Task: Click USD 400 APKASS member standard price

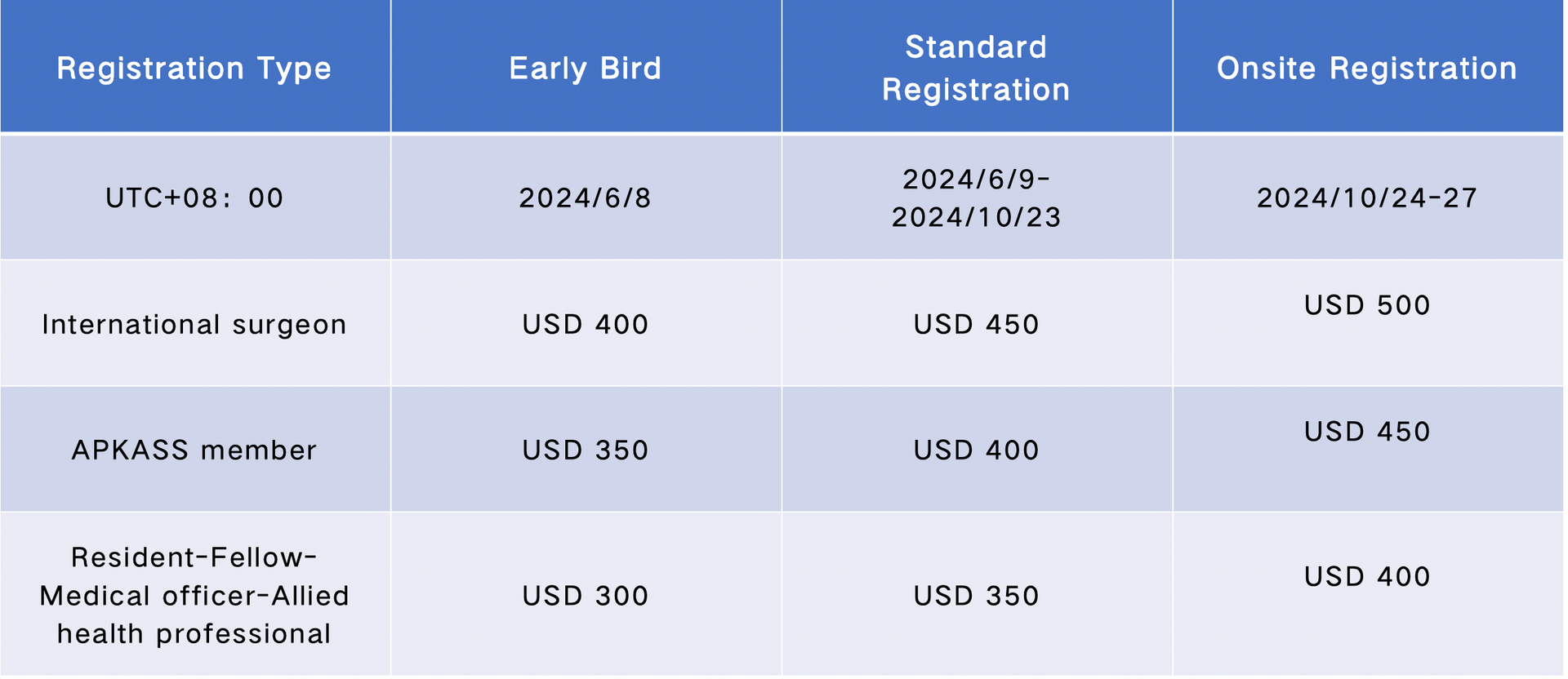Action: [x=976, y=450]
